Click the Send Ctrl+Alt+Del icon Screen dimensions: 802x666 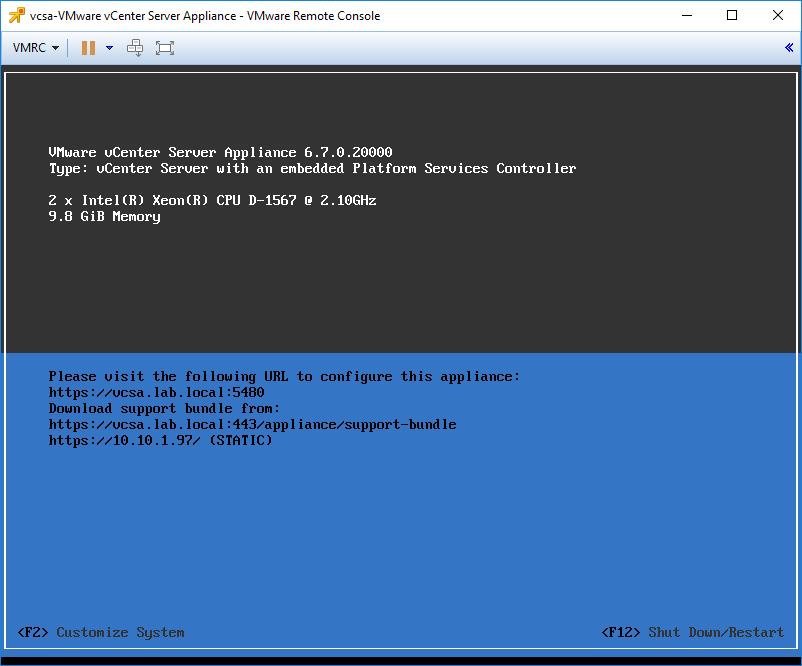tap(135, 48)
